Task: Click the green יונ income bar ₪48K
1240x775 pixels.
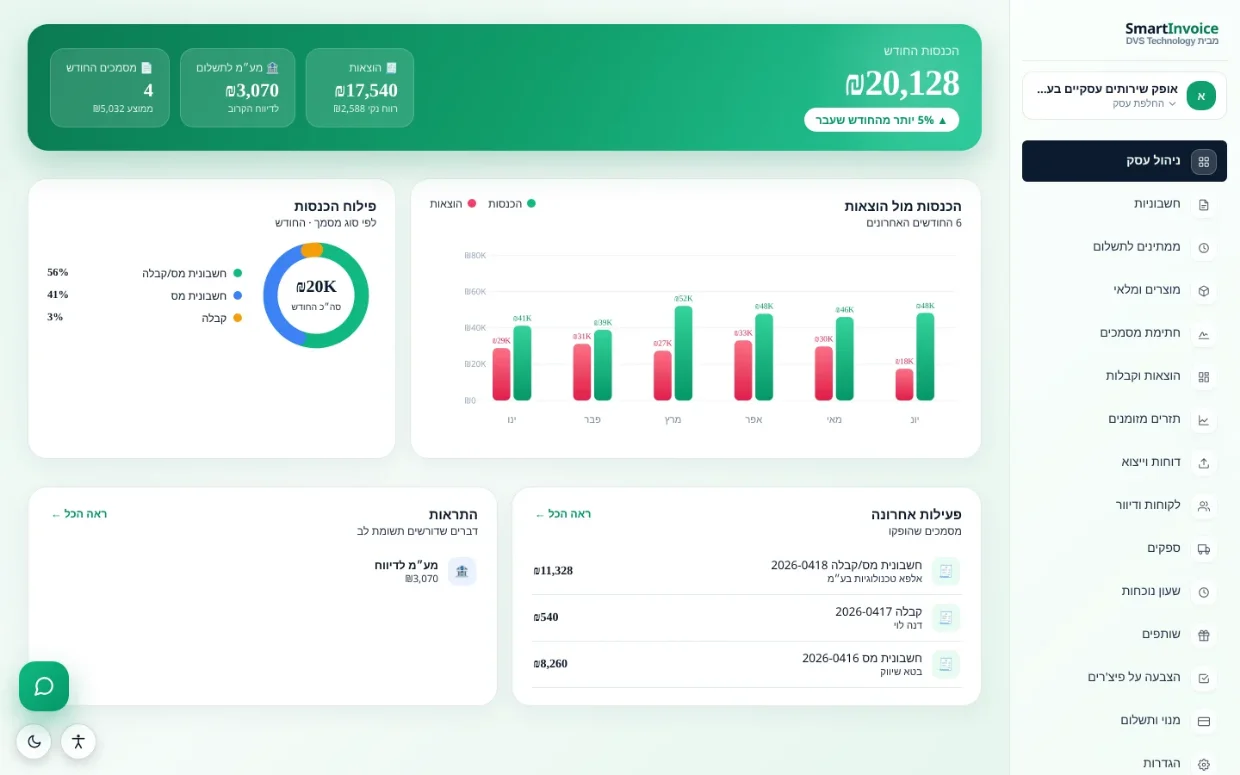Action: pos(925,357)
